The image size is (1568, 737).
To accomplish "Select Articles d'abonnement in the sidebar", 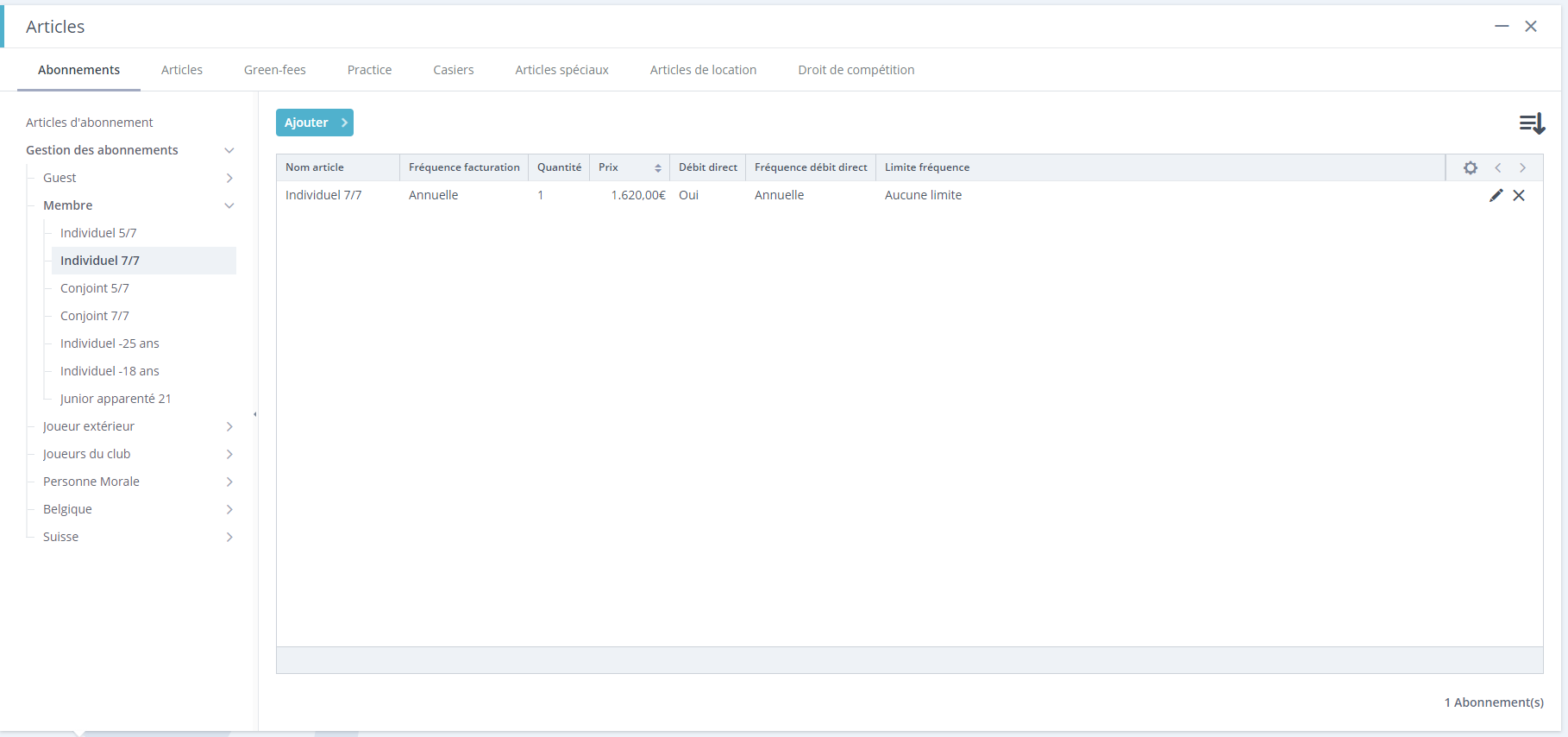I will coord(90,123).
